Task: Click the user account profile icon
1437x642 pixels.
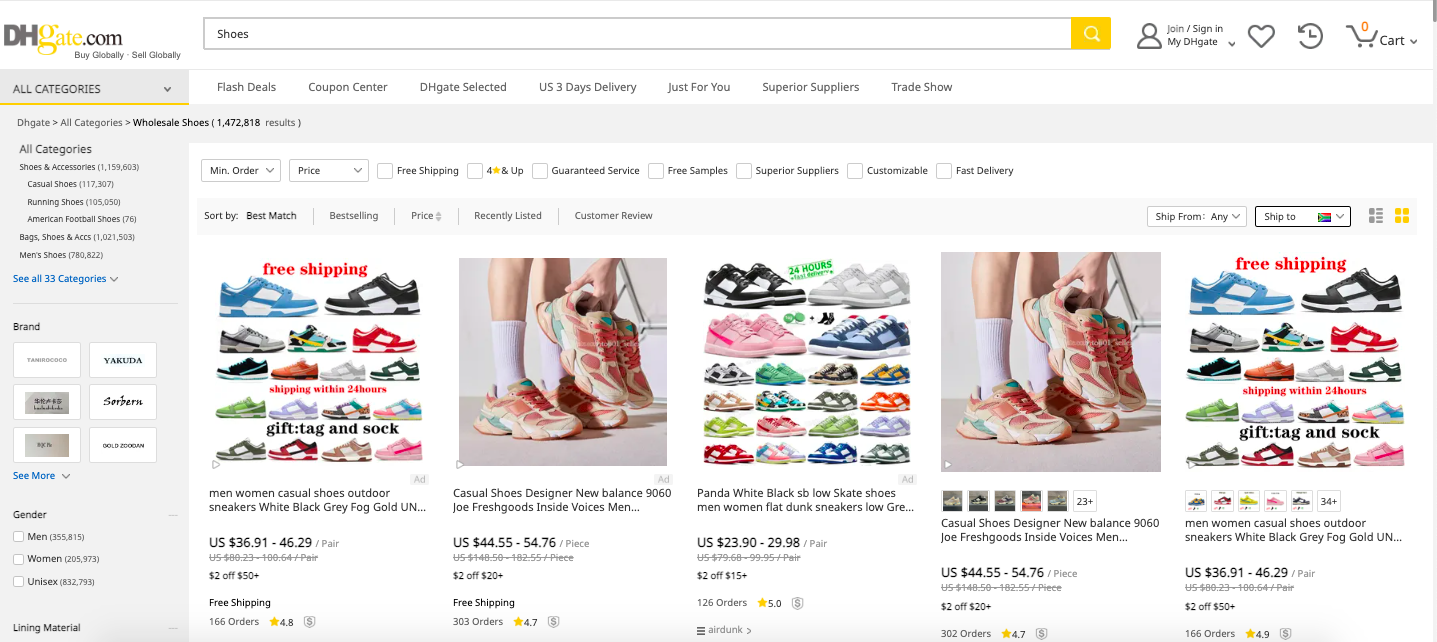Action: click(x=1149, y=36)
